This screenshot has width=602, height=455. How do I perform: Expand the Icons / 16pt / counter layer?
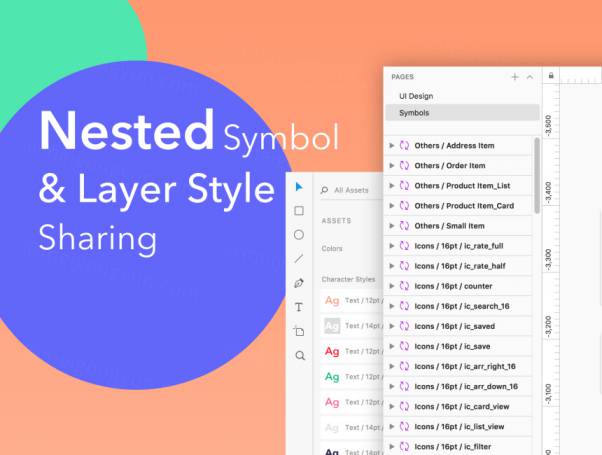(392, 286)
